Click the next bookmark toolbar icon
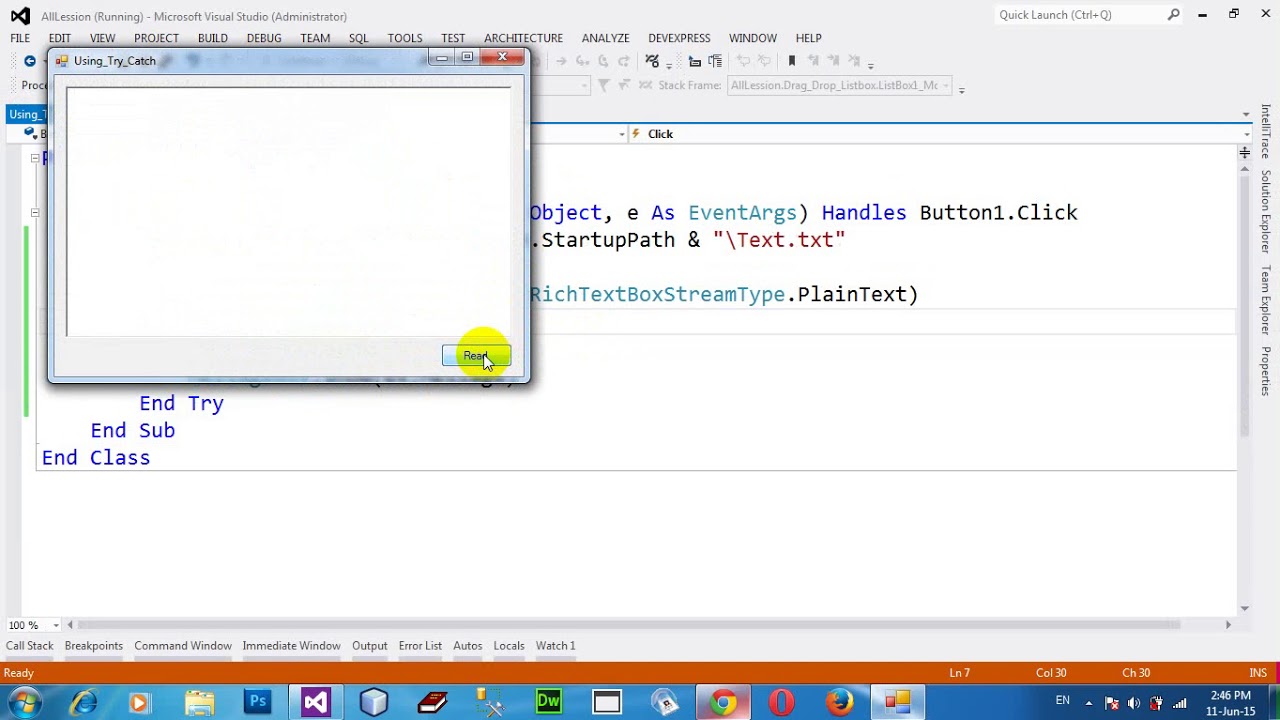 (x=834, y=61)
